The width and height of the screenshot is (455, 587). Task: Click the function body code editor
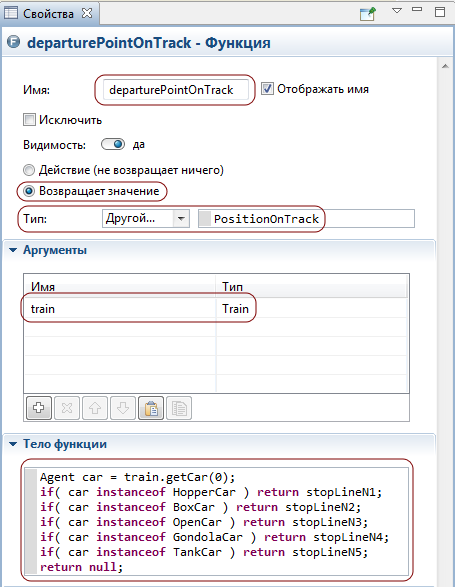click(x=216, y=522)
